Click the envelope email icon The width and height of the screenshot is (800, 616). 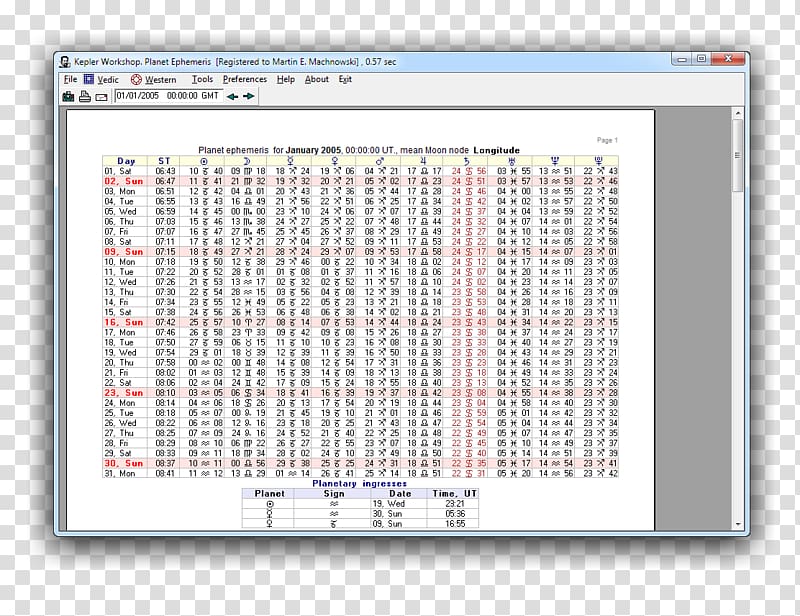pyautogui.click(x=101, y=96)
